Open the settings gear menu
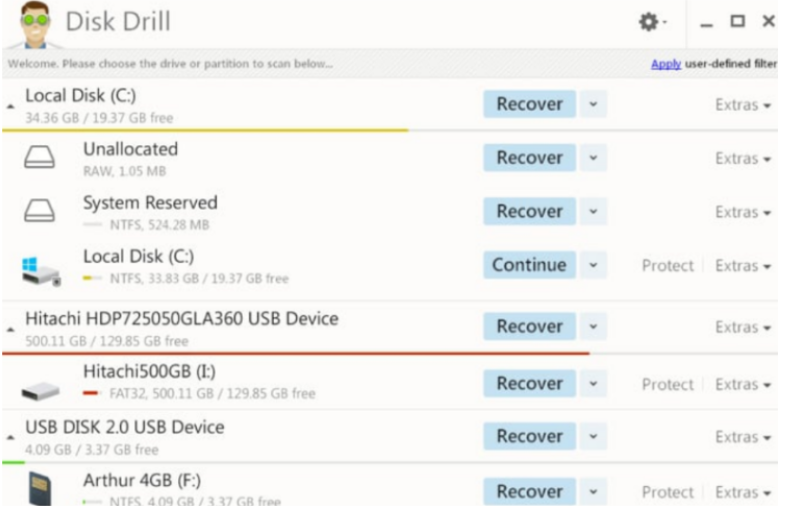The image size is (786, 506). [648, 21]
